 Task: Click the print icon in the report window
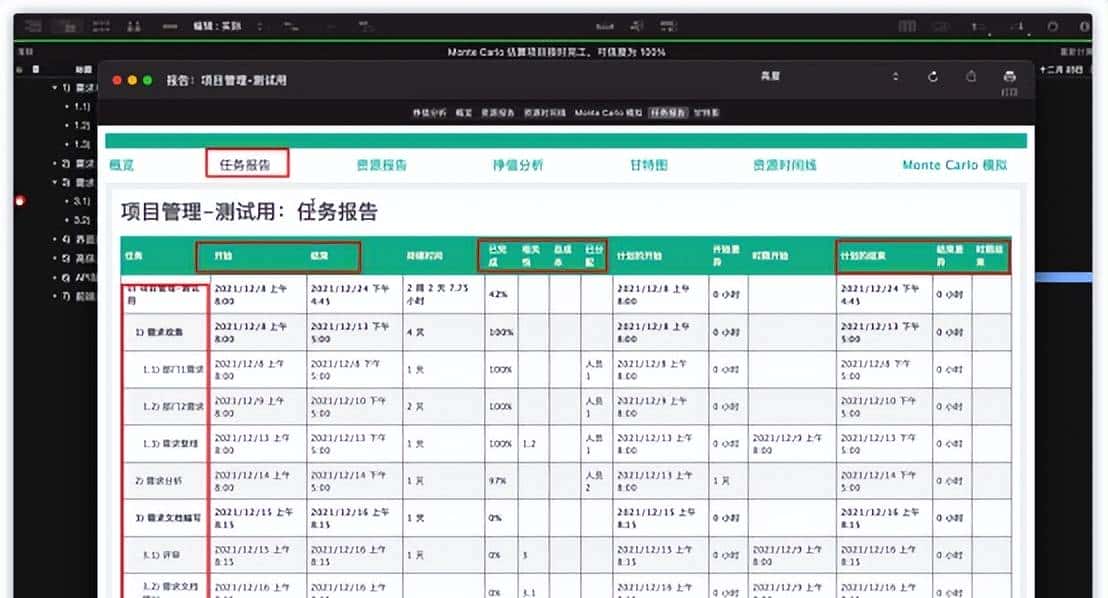tap(1009, 76)
